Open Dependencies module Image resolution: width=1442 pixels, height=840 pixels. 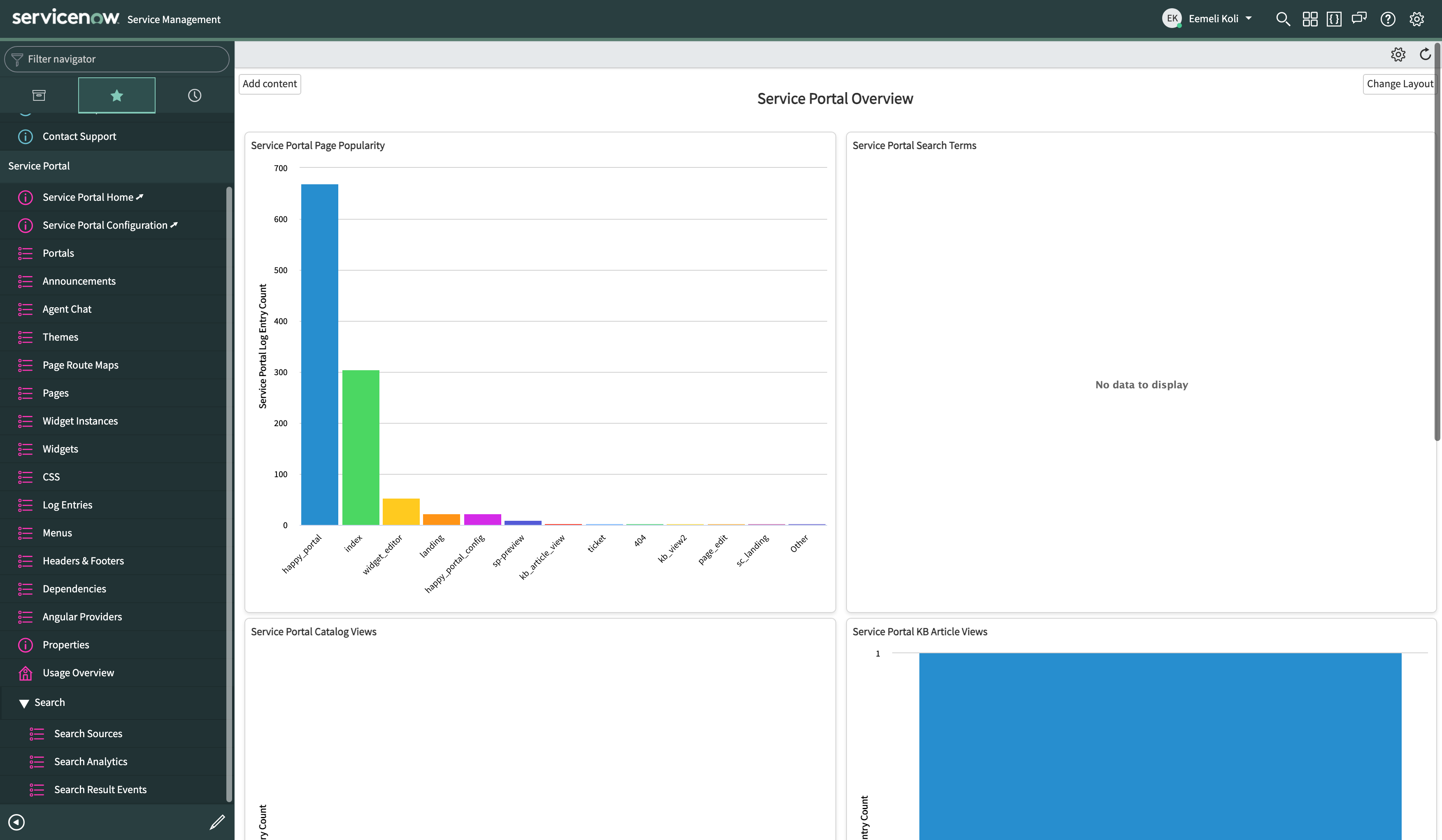(74, 589)
